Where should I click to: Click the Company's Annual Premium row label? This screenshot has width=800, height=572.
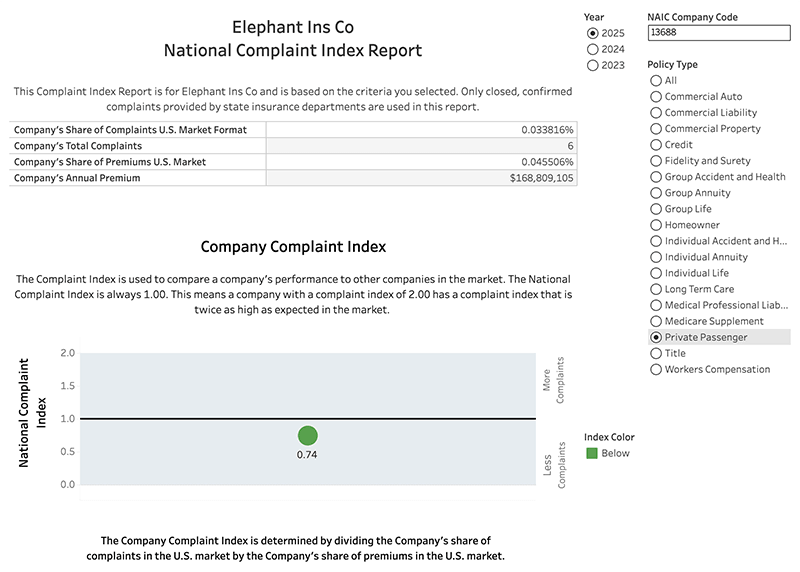click(77, 178)
